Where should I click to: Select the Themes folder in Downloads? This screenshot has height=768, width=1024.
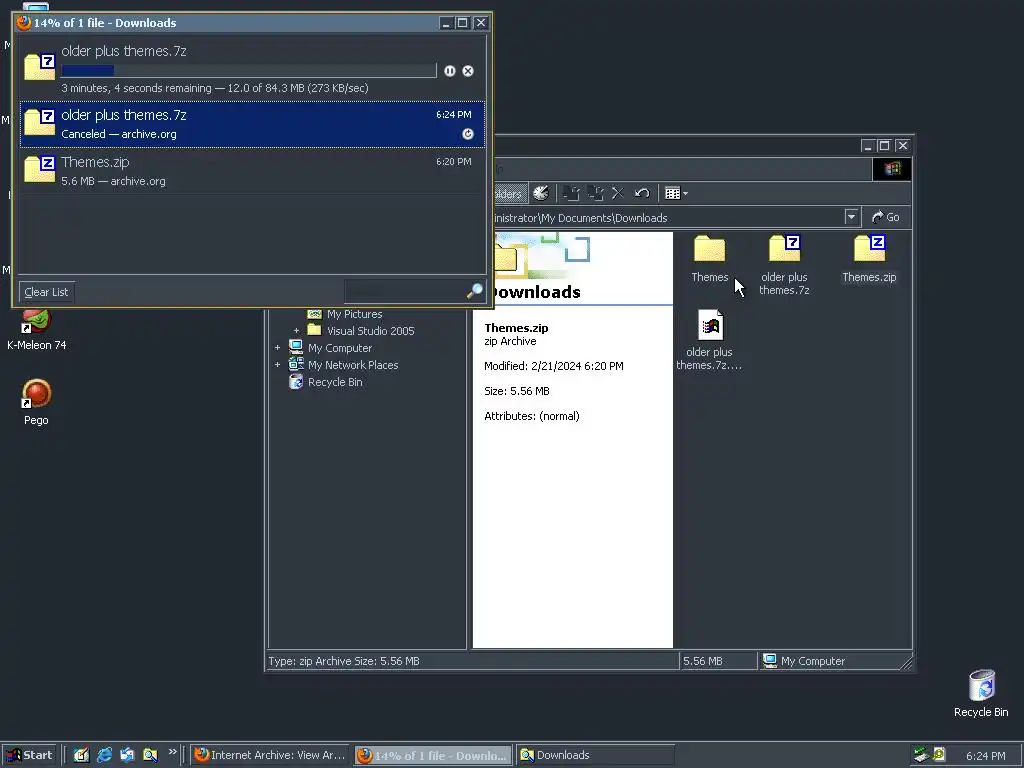click(x=709, y=259)
